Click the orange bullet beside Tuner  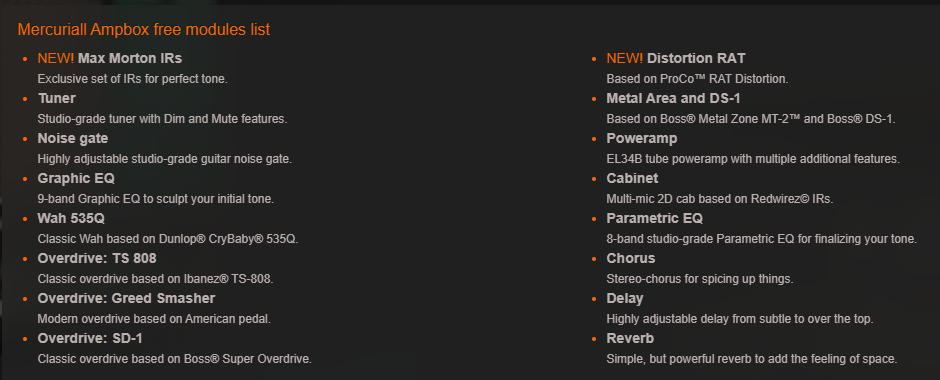tap(25, 99)
